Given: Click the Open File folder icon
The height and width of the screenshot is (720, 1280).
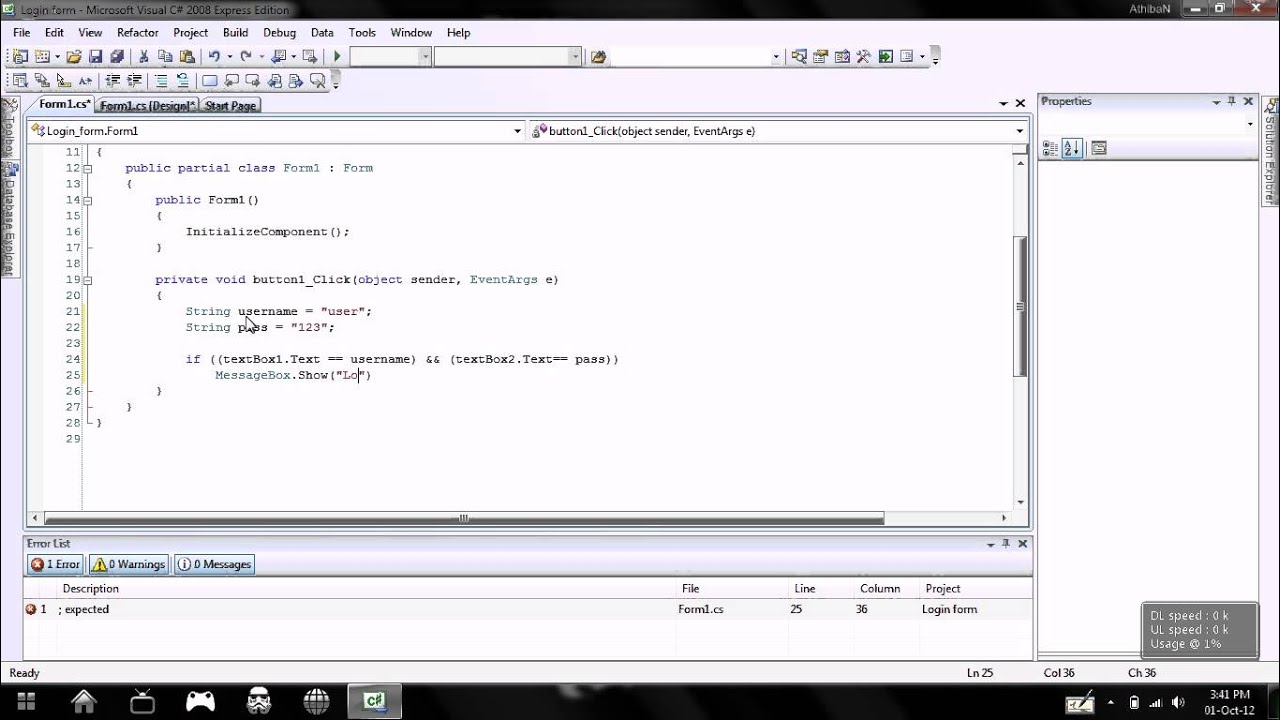Looking at the screenshot, I should tap(74, 57).
